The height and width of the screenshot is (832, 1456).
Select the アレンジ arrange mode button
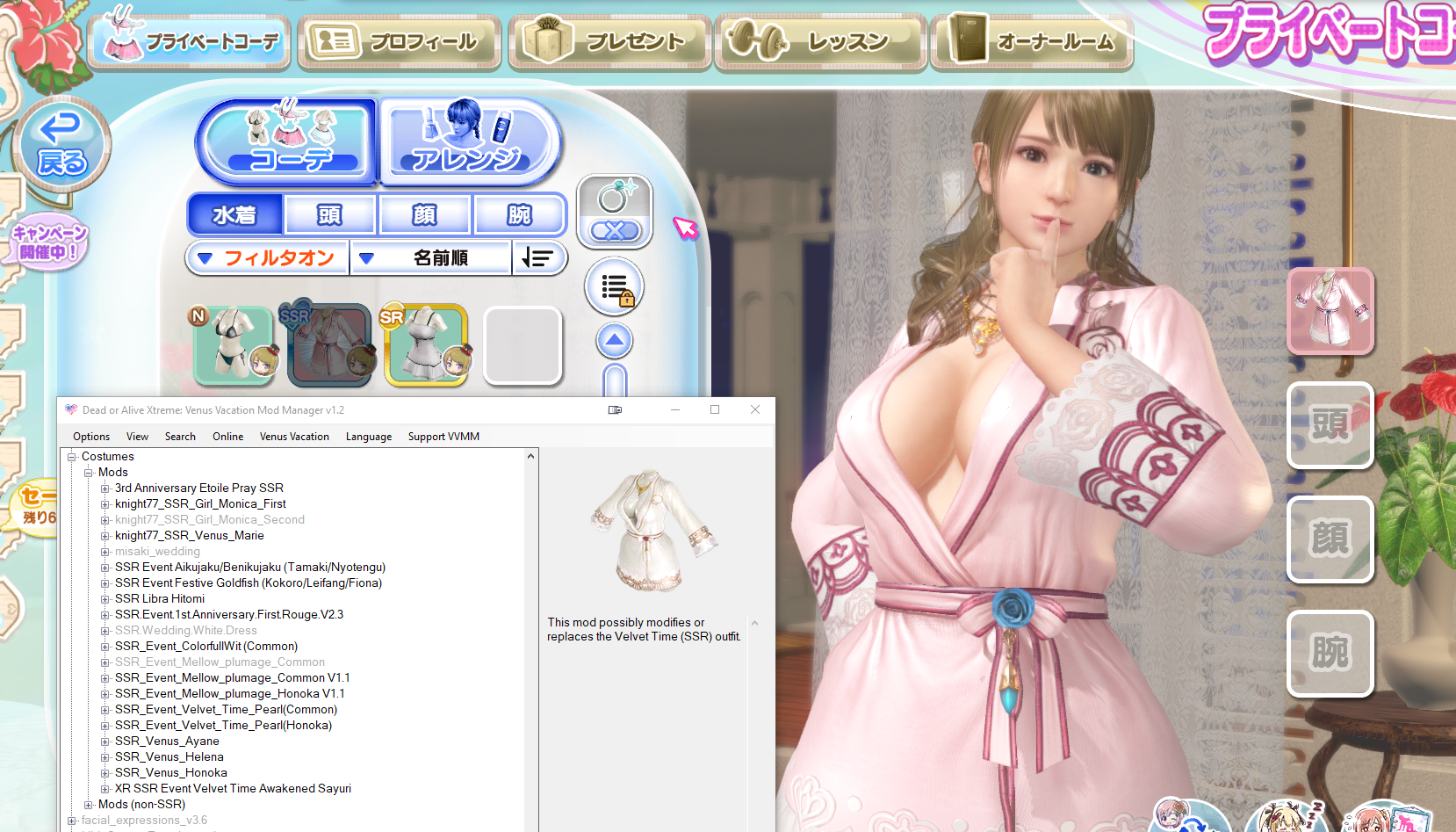470,141
